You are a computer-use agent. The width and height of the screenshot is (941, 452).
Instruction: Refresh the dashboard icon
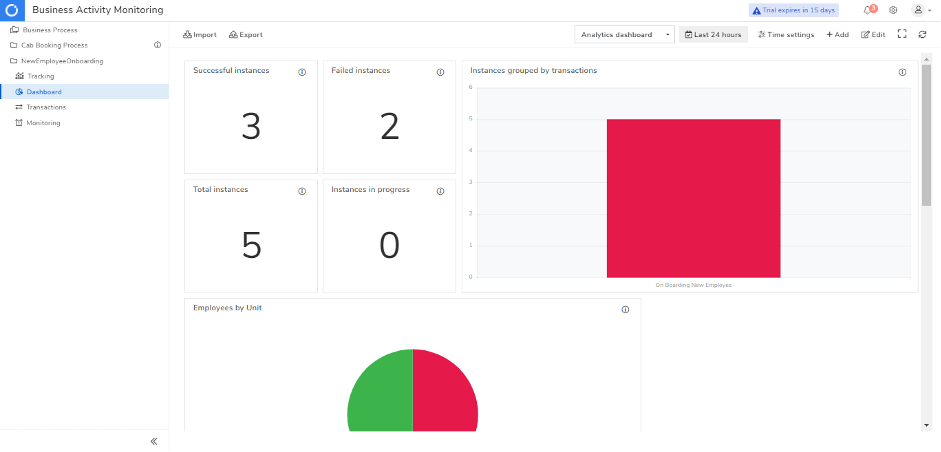point(922,35)
